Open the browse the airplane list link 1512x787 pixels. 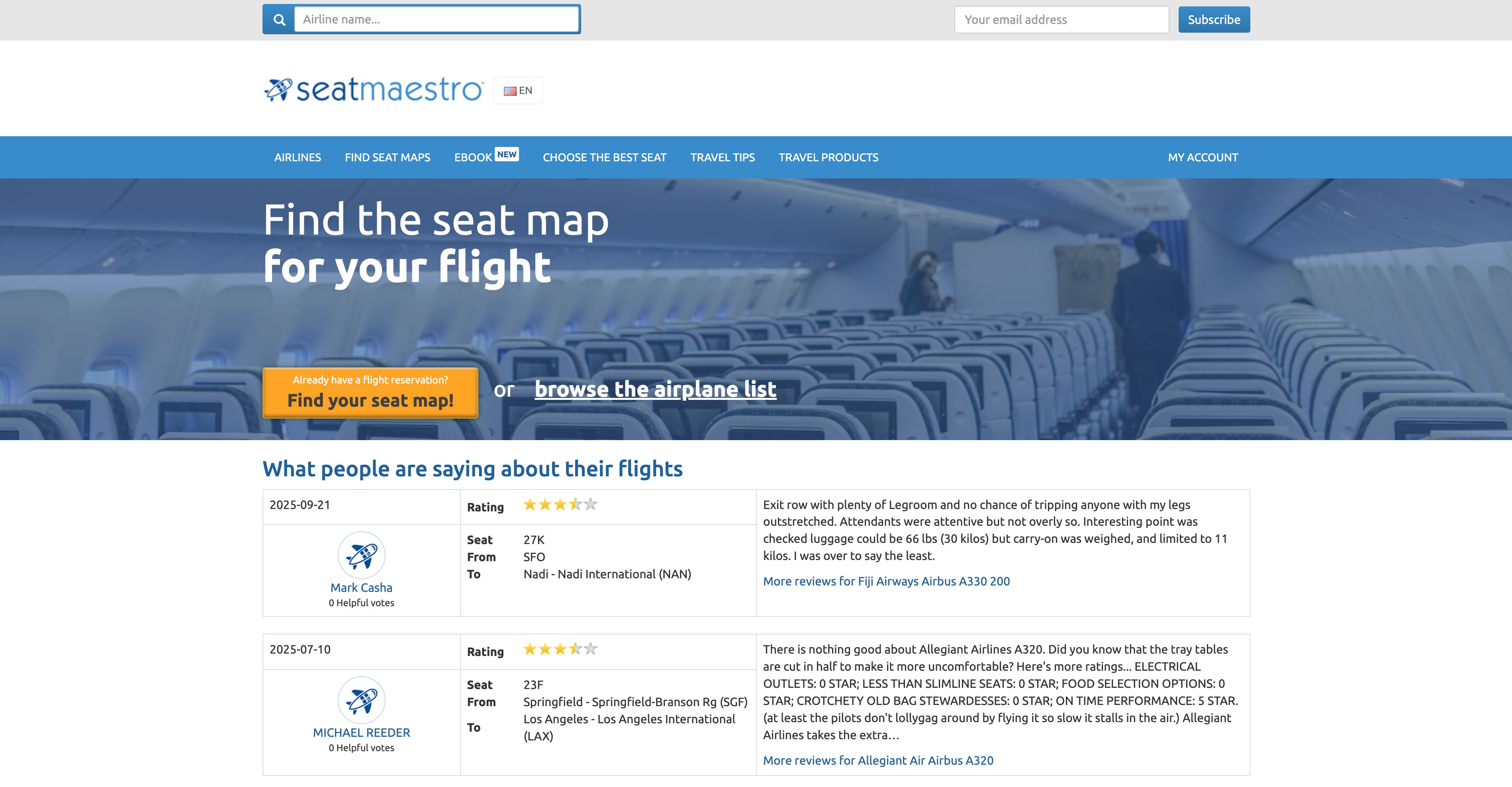pos(655,388)
